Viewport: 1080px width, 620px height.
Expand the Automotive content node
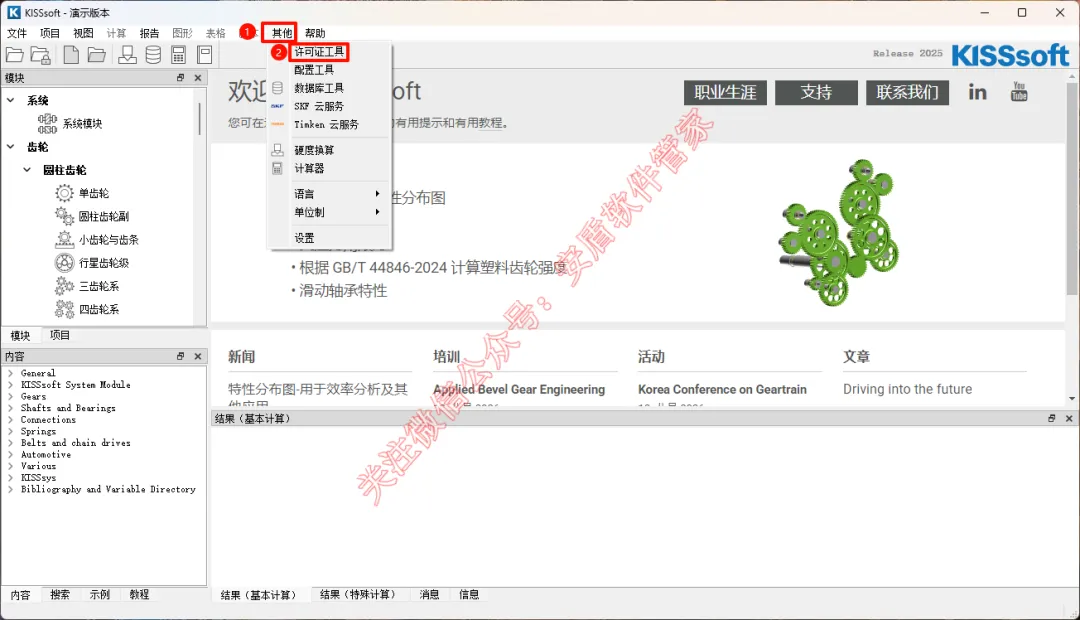coord(10,455)
